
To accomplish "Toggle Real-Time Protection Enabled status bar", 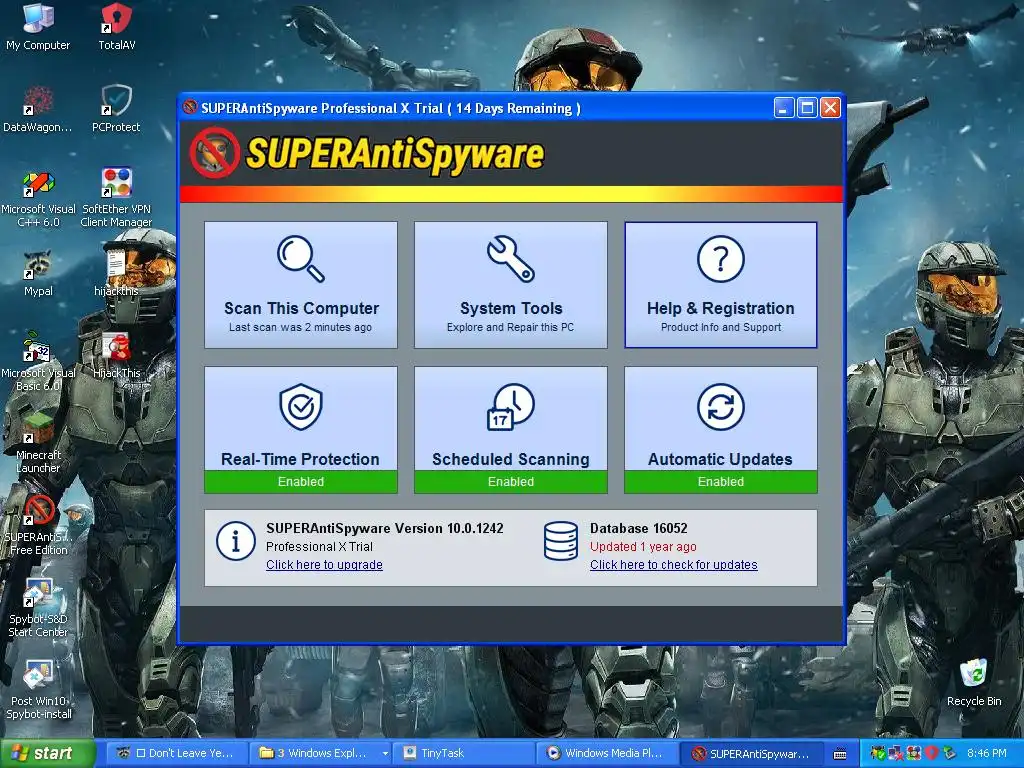I will click(300, 482).
